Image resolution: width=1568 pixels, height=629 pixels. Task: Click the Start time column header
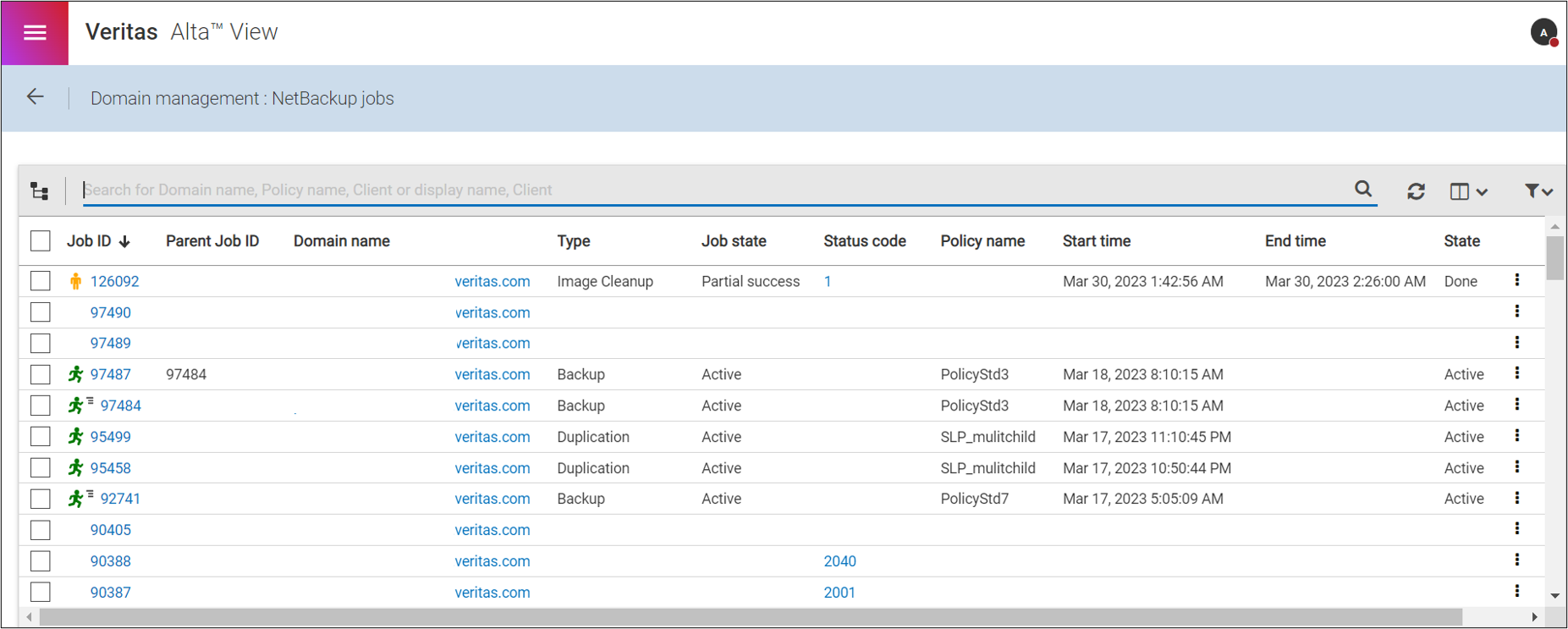click(x=1097, y=241)
